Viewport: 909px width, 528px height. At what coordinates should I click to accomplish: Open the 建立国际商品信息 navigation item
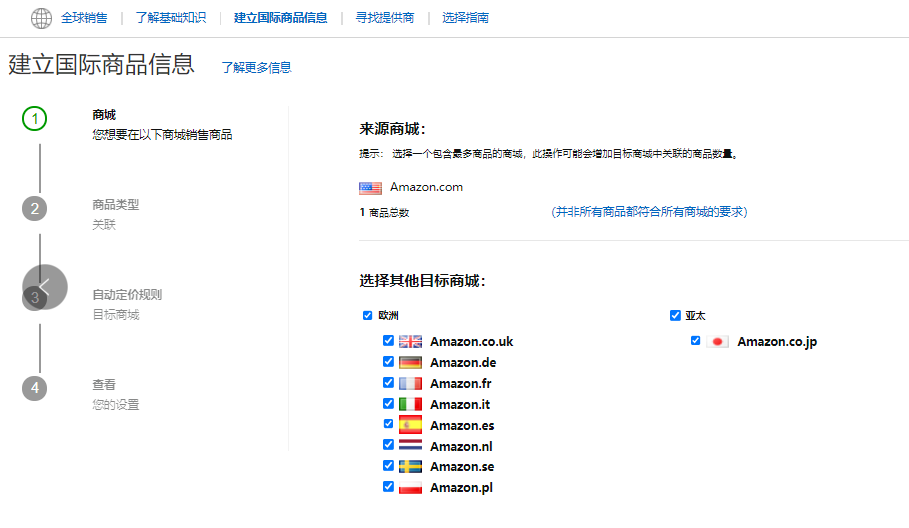pos(281,18)
